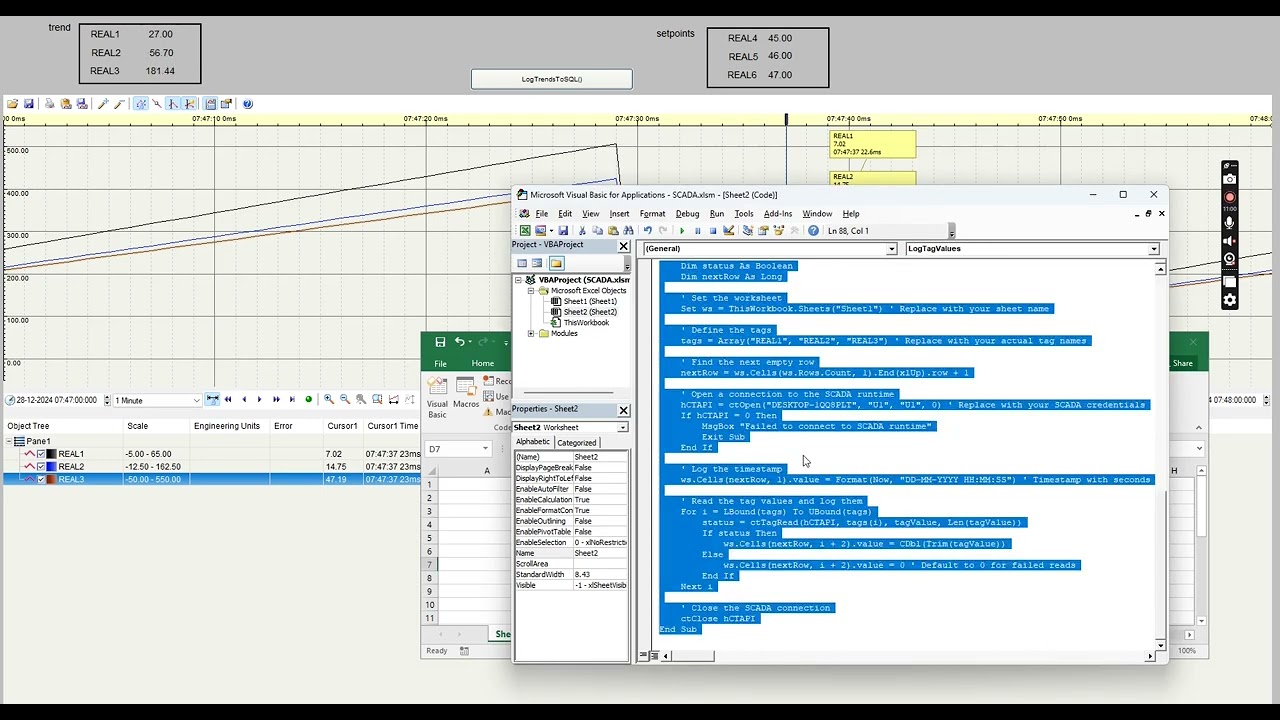Toggle the REAL3 pen checkbox
This screenshot has height=720, width=1280.
tap(41, 479)
